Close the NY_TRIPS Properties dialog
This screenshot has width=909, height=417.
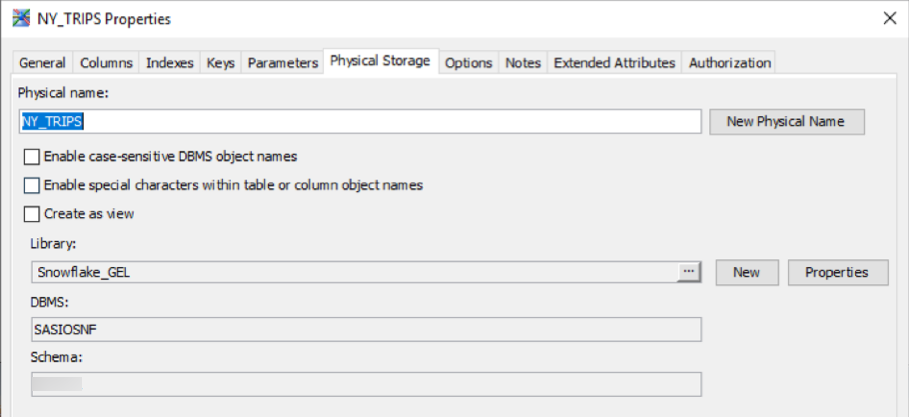tap(889, 18)
